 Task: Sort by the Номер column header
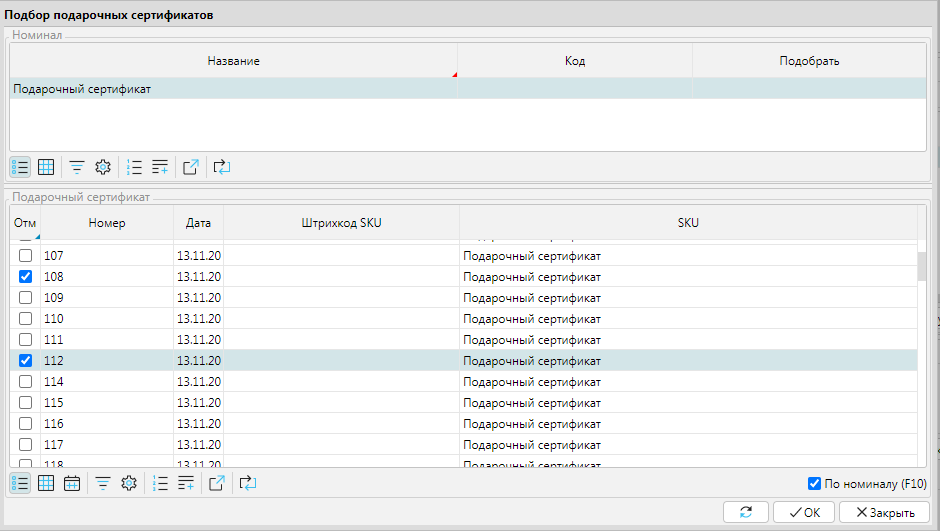click(106, 223)
